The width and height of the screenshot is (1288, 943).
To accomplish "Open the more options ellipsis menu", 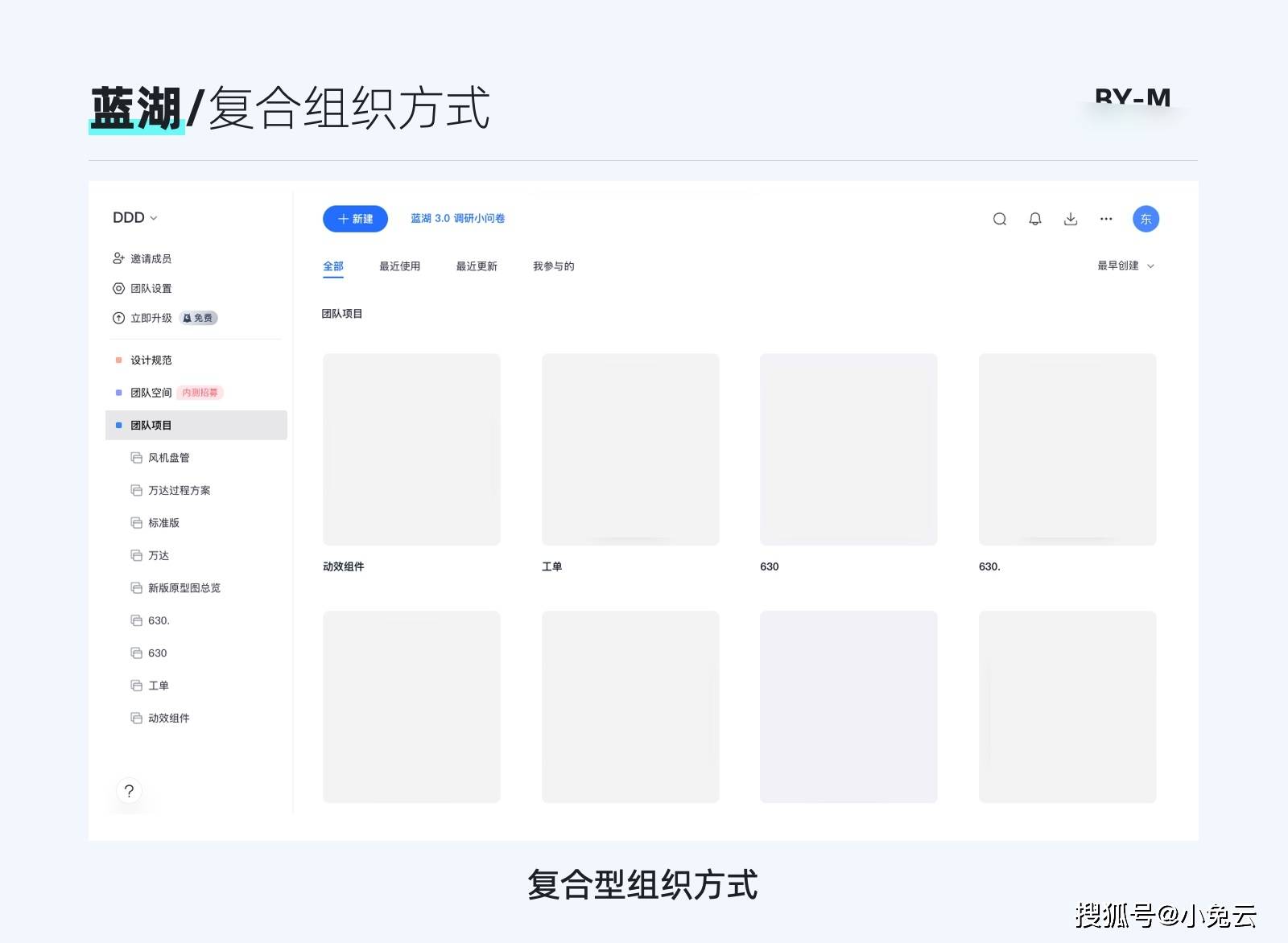I will tap(1106, 219).
